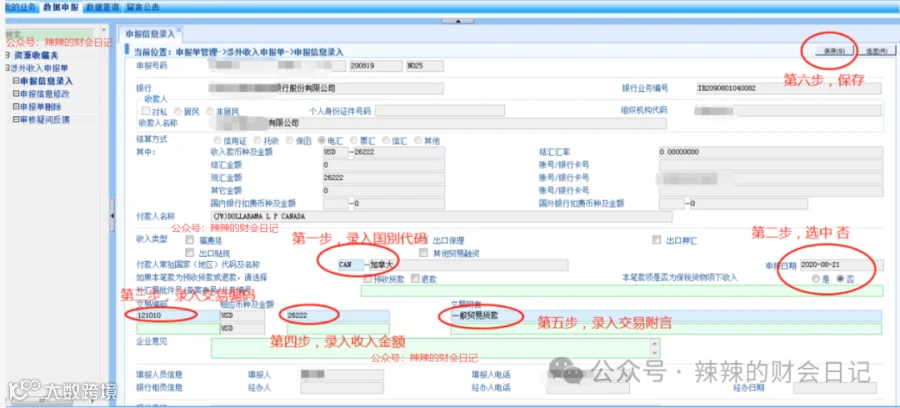This screenshot has height=408, width=900.
Task: Click the 返回(R) button beside save
Action: (x=876, y=50)
